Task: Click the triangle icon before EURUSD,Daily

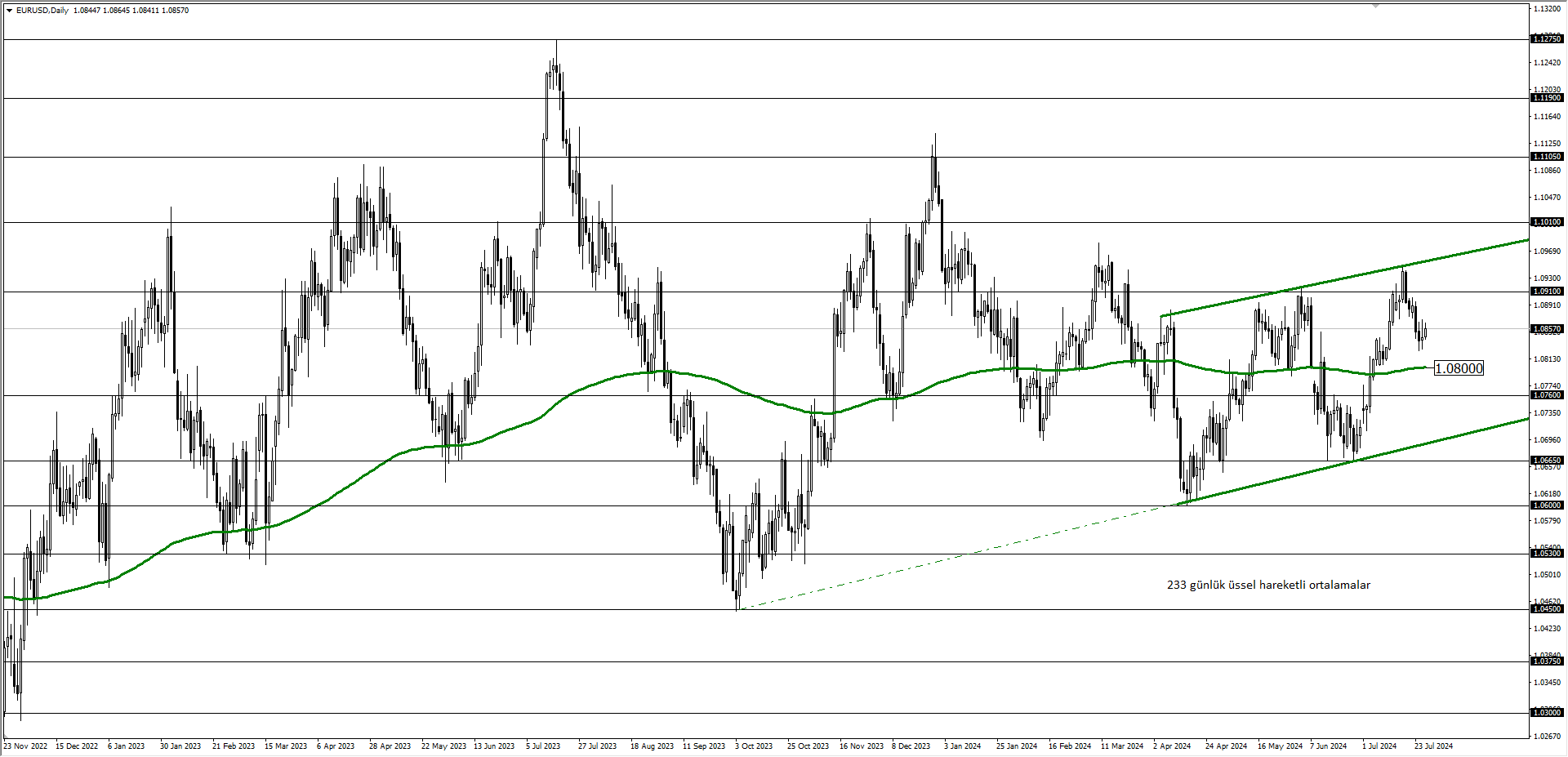Action: click(x=9, y=11)
